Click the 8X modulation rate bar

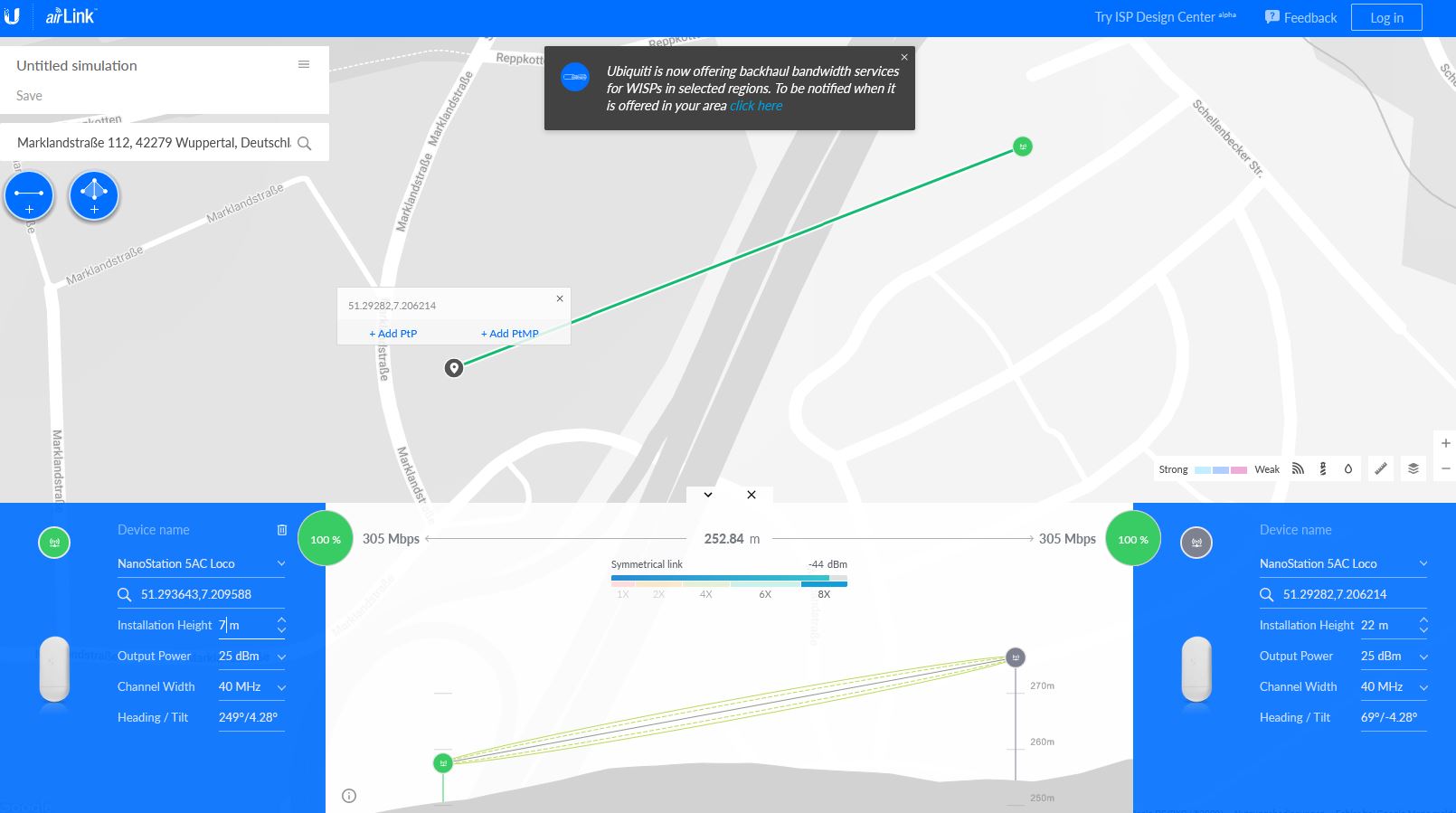tap(824, 584)
